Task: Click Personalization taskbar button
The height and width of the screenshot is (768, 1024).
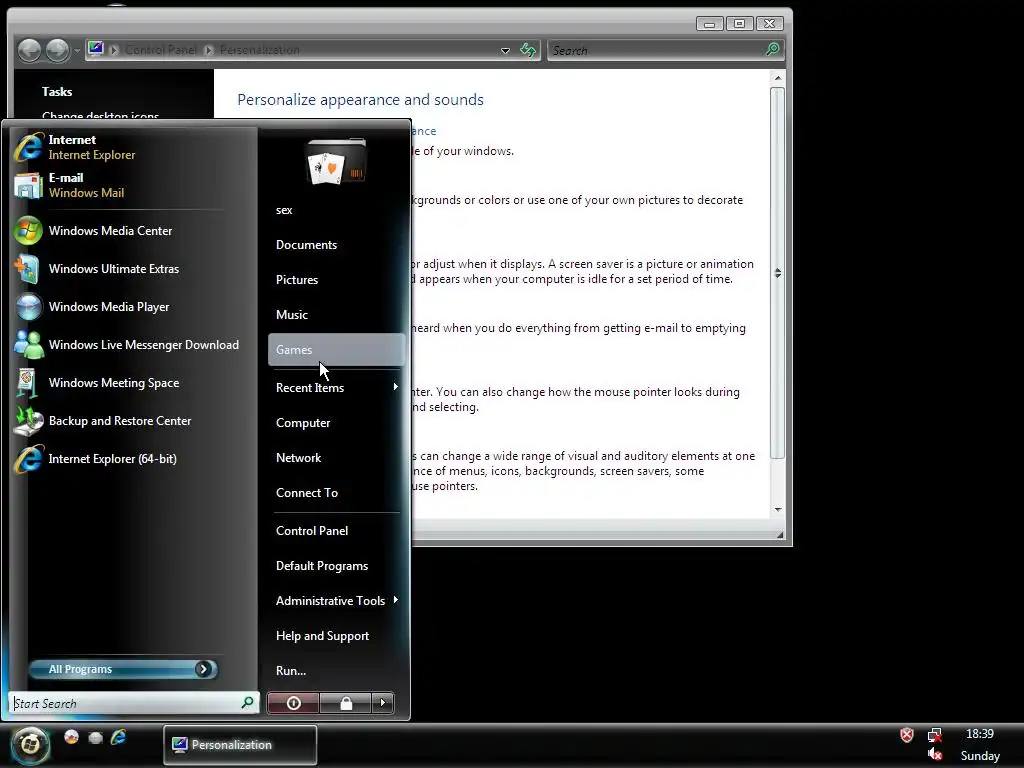Action: click(240, 744)
